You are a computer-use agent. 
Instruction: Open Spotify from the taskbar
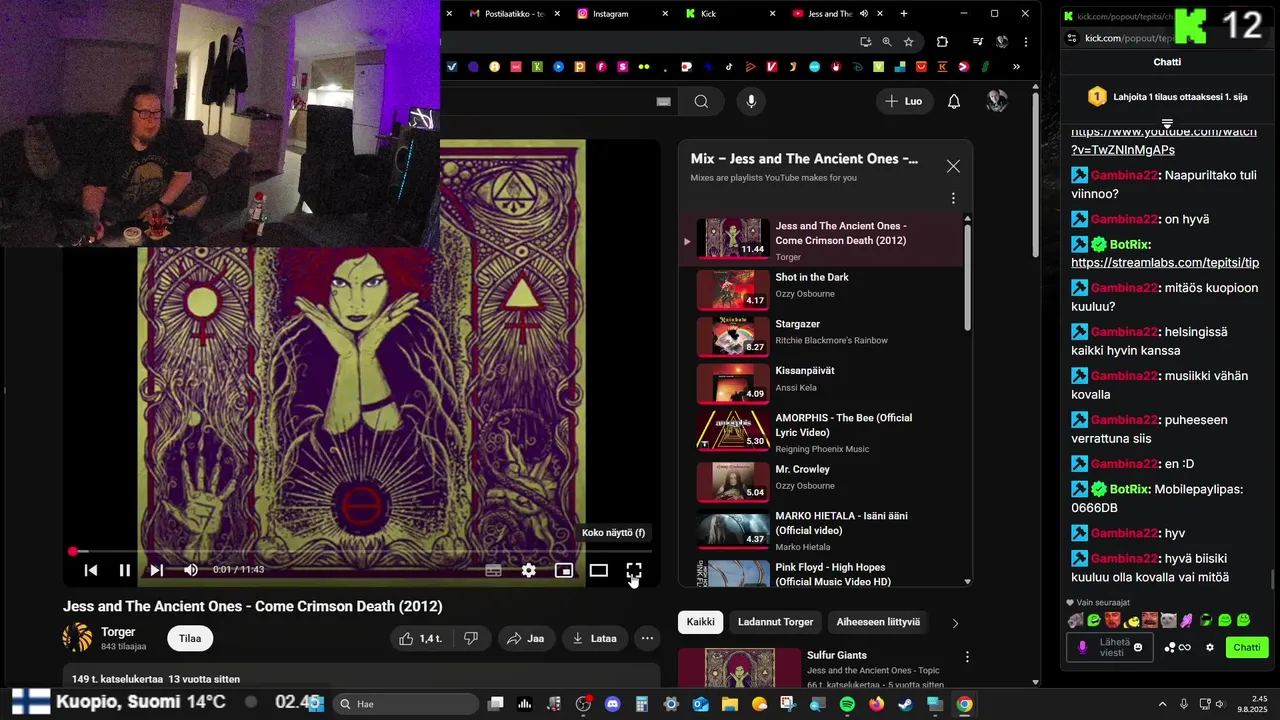point(847,704)
